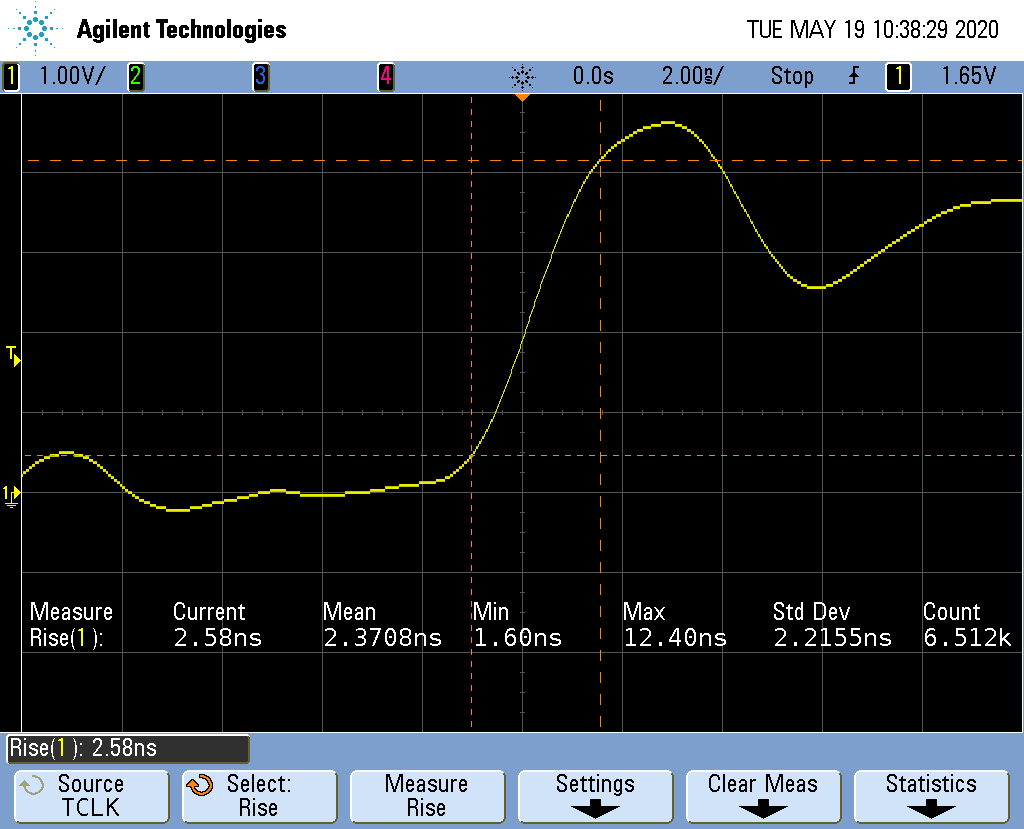This screenshot has width=1024, height=829.
Task: Open the Statistics softkey menu
Action: click(931, 796)
